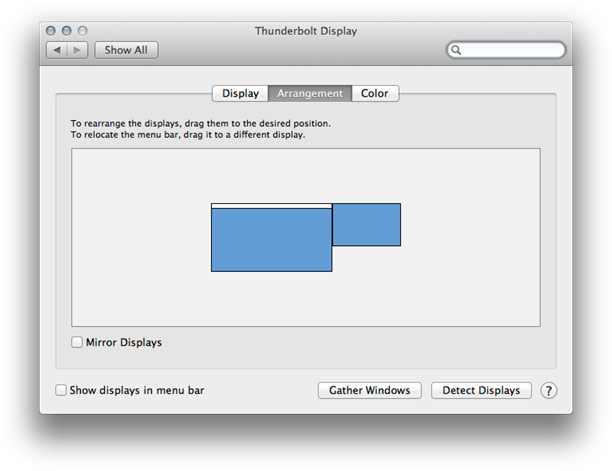Switch to the Display tab
Screen dimensions: 612x471
(x=240, y=93)
